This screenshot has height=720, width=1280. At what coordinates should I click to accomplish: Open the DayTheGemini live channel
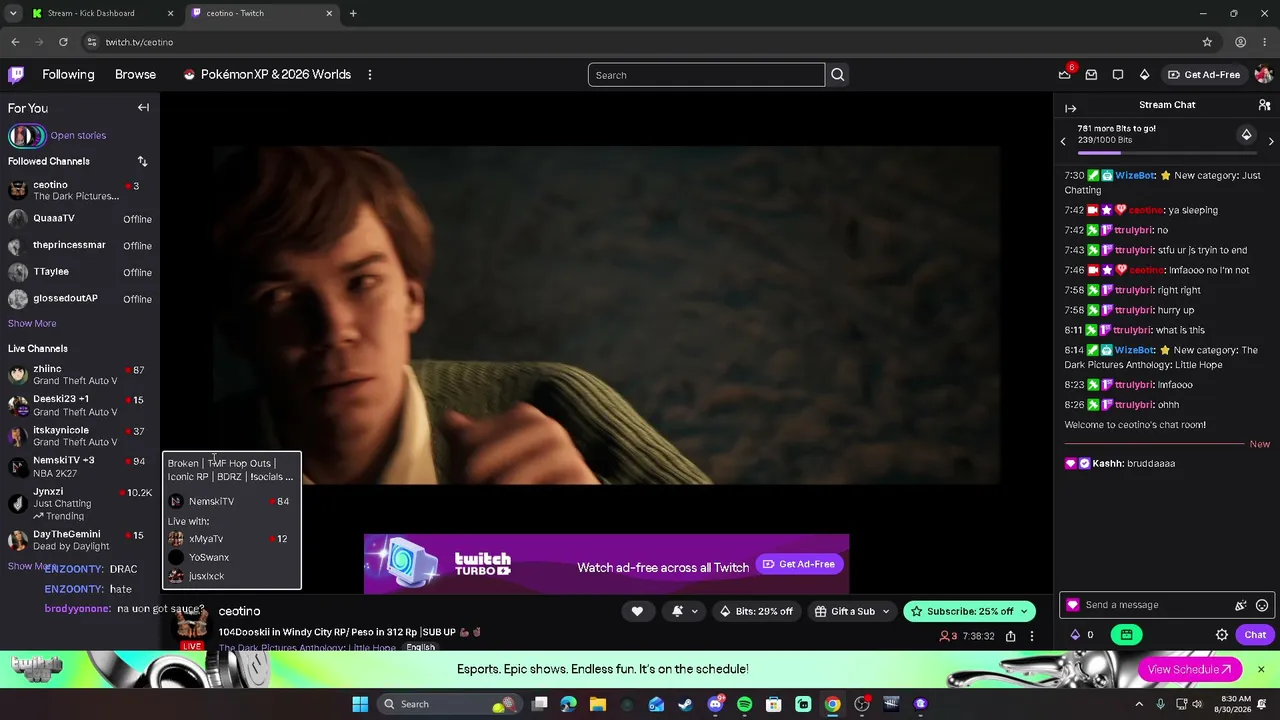tap(80, 540)
